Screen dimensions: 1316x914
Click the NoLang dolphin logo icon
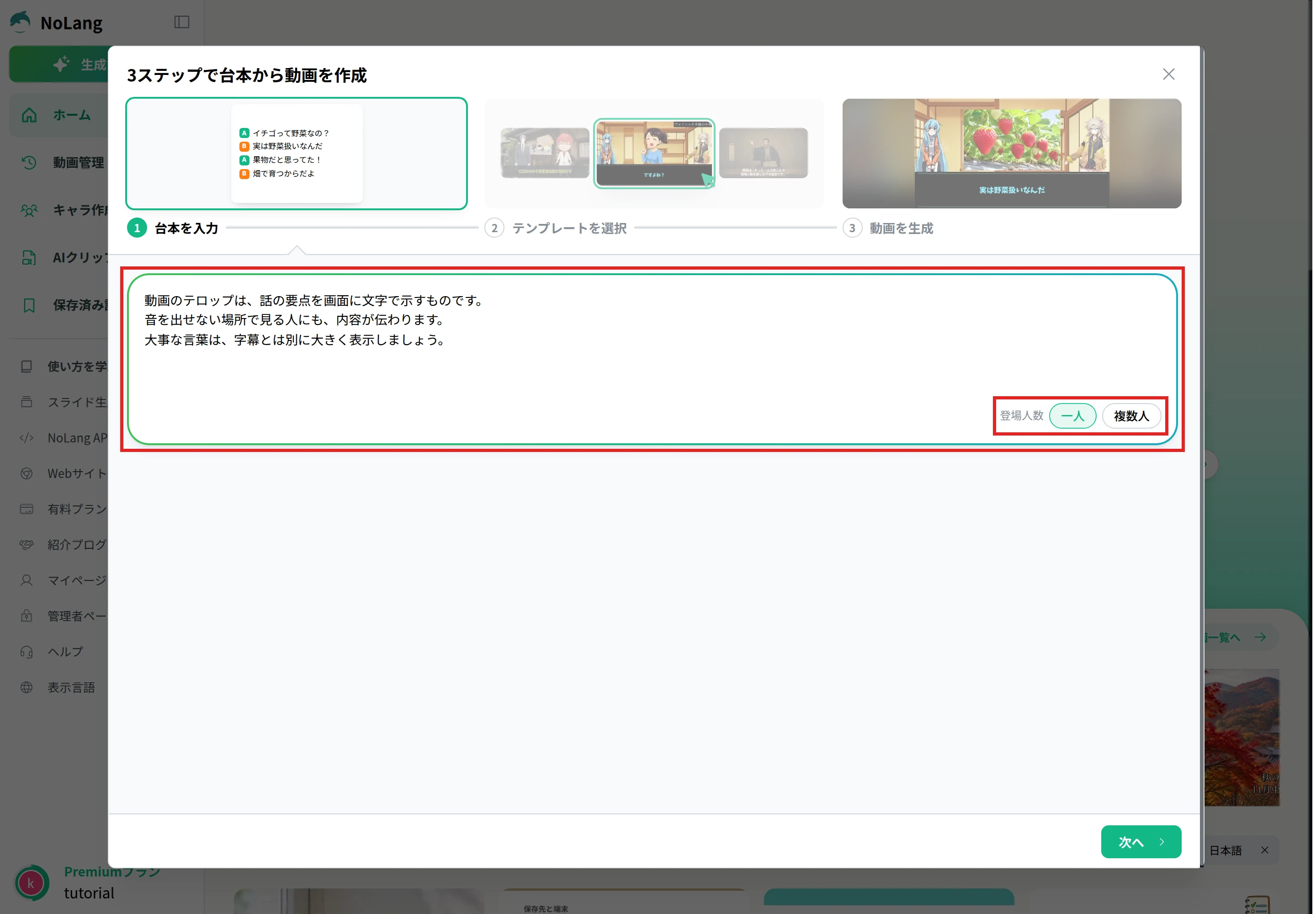(x=20, y=22)
